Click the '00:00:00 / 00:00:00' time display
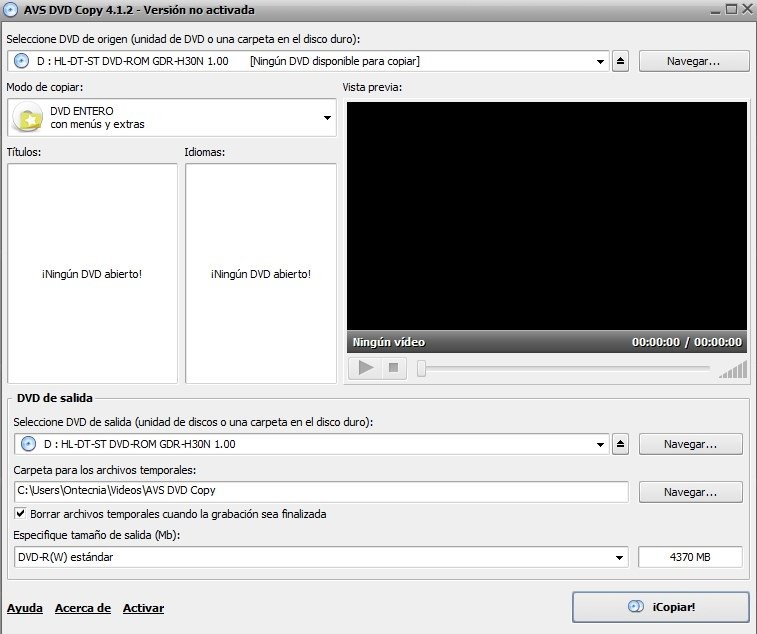 pos(687,342)
